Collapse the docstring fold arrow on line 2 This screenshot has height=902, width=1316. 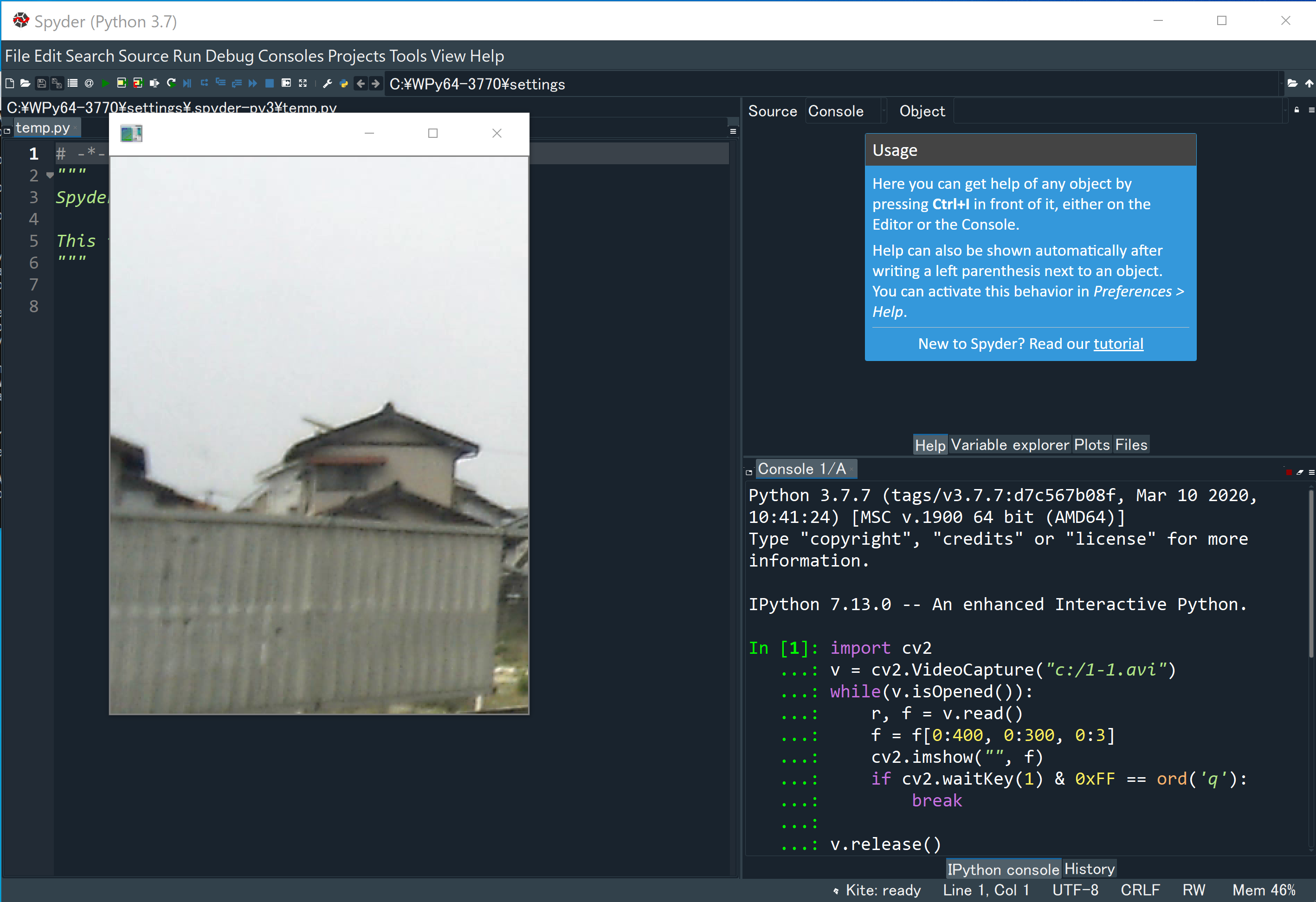click(50, 175)
